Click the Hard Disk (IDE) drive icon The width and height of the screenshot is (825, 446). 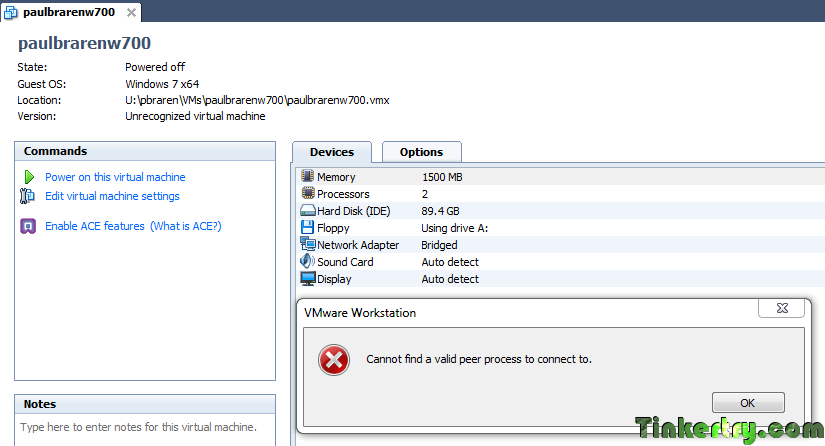[x=308, y=211]
